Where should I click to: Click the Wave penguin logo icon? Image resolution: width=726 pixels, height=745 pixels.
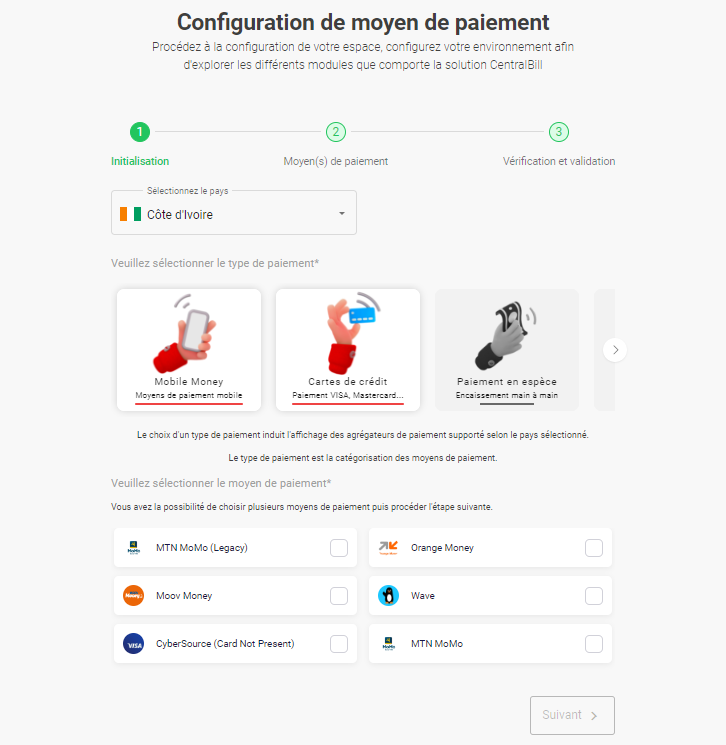click(388, 596)
